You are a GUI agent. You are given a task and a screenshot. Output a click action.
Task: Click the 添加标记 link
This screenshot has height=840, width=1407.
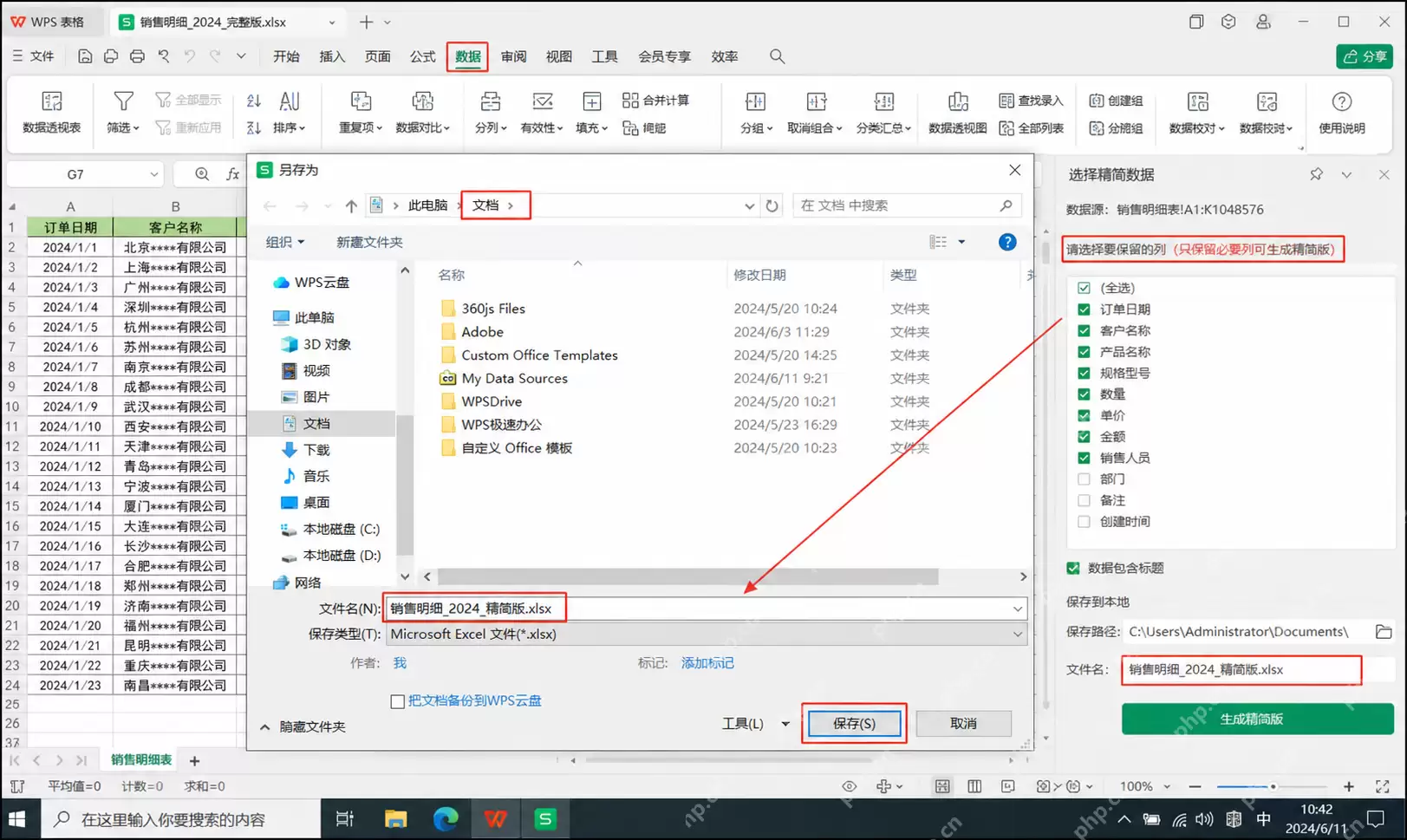(x=707, y=663)
